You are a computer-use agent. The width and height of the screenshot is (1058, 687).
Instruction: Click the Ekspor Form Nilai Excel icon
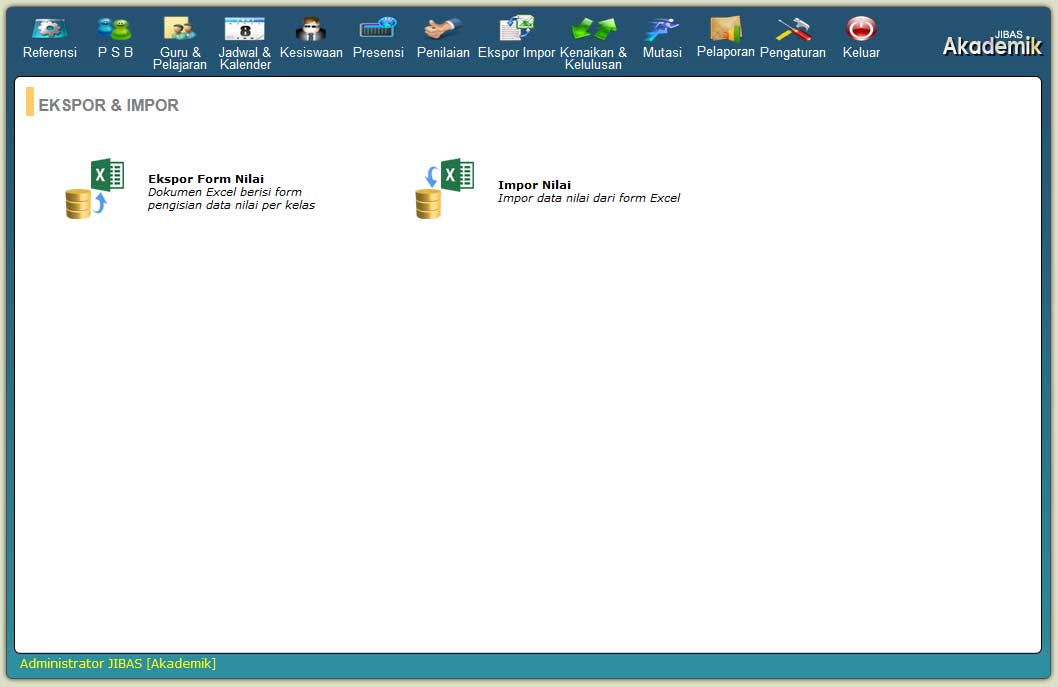coord(94,189)
